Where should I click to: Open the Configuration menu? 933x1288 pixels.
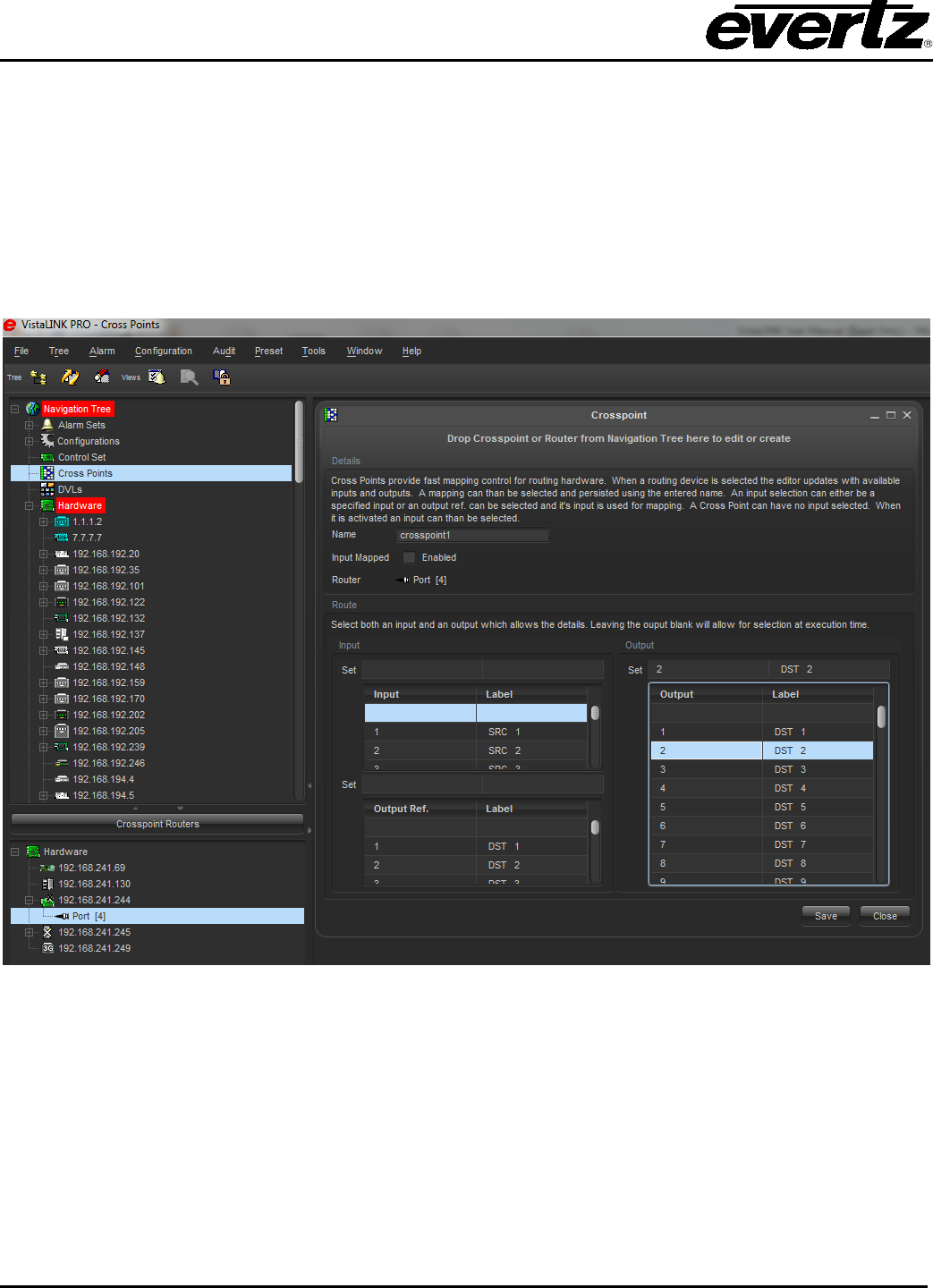pyautogui.click(x=164, y=351)
